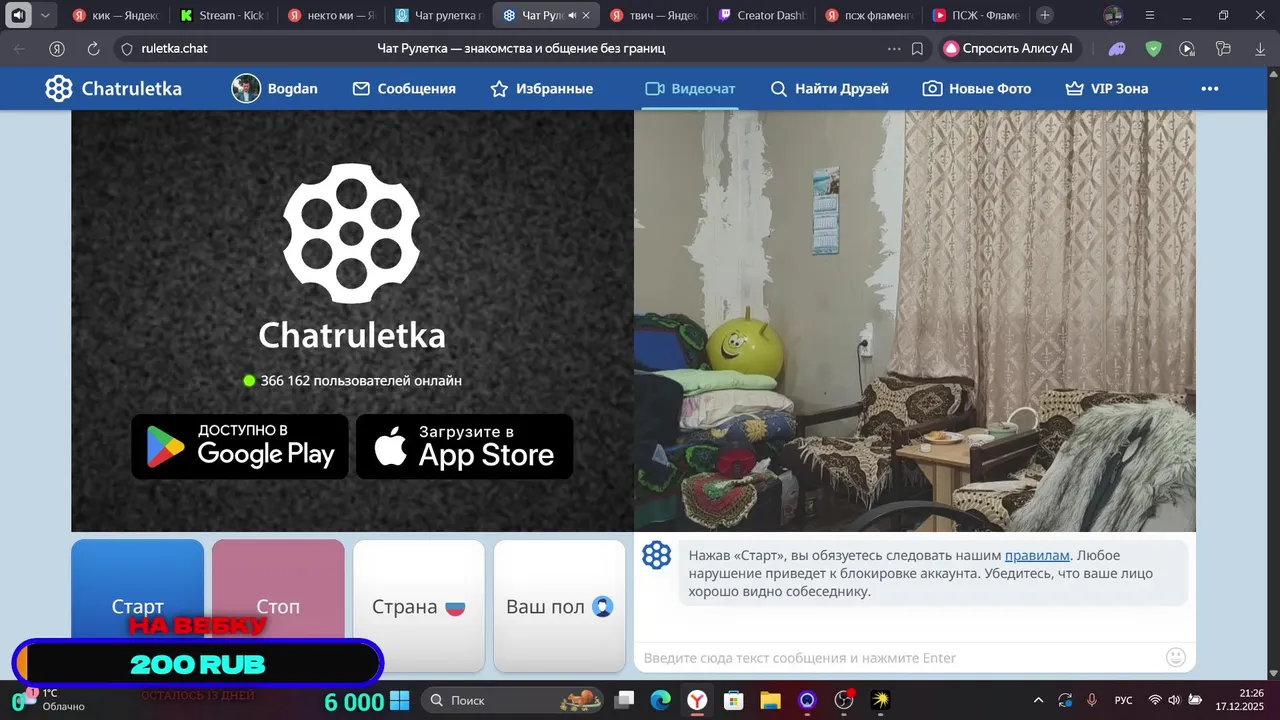This screenshot has height=720, width=1280.
Task: Expand the three-dots more menu in header
Action: coord(1210,88)
